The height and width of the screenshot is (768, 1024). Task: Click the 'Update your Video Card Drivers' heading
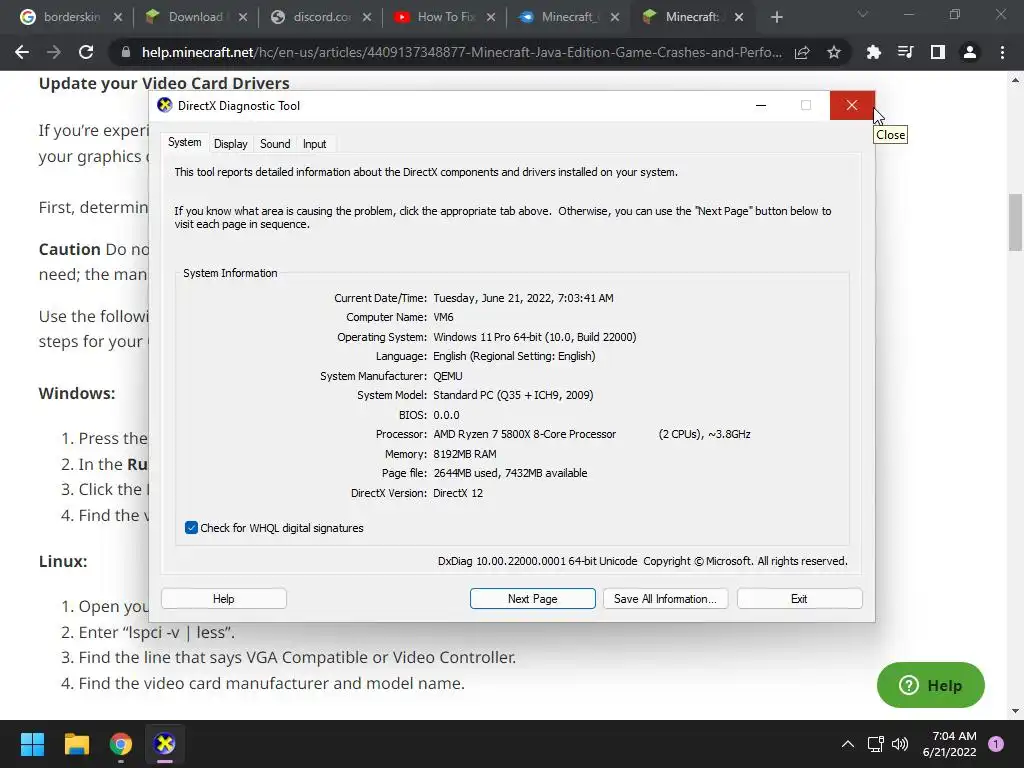(164, 84)
